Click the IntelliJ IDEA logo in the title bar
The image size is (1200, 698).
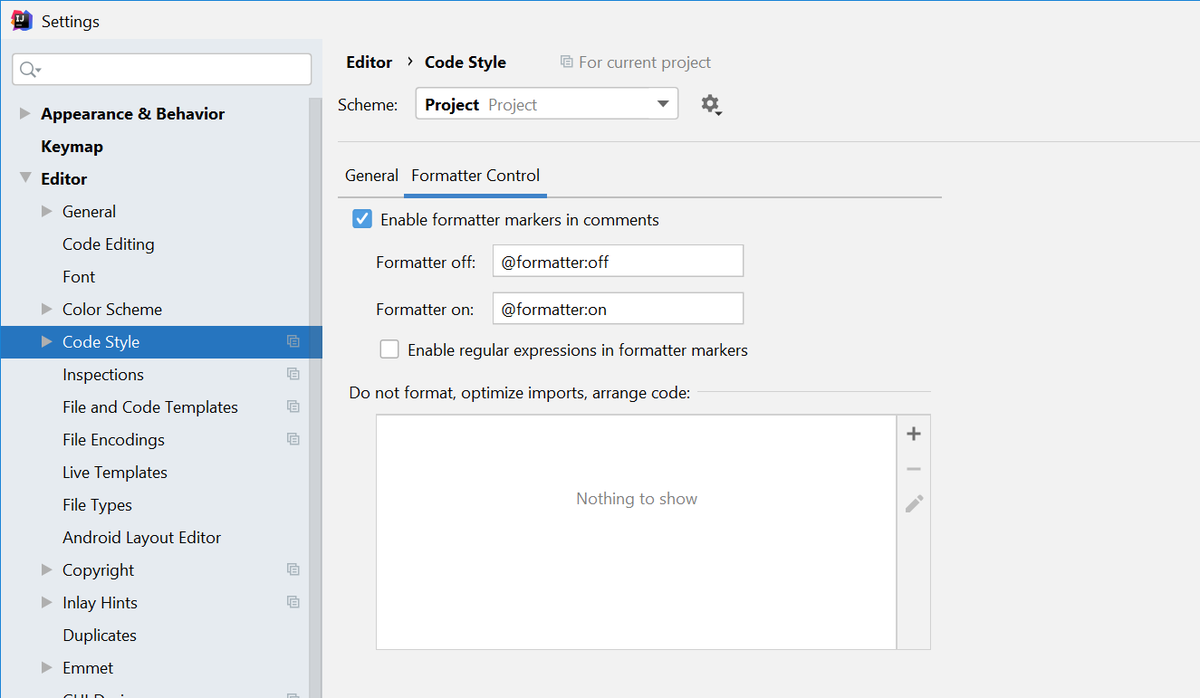pos(21,20)
